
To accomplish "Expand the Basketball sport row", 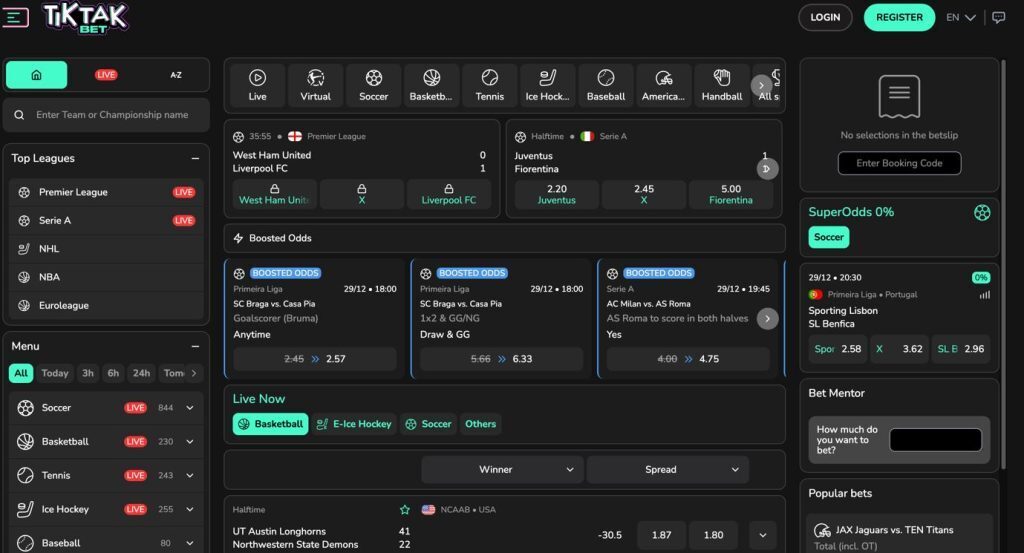I will coord(189,442).
